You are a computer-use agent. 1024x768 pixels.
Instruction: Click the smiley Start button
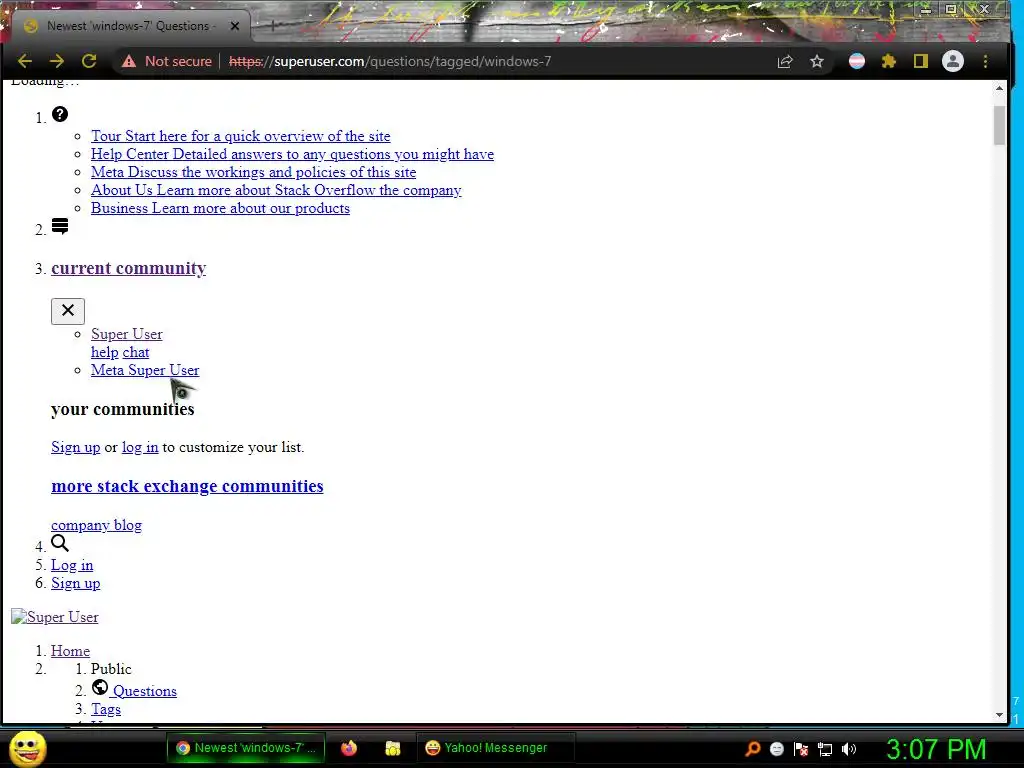pos(27,748)
